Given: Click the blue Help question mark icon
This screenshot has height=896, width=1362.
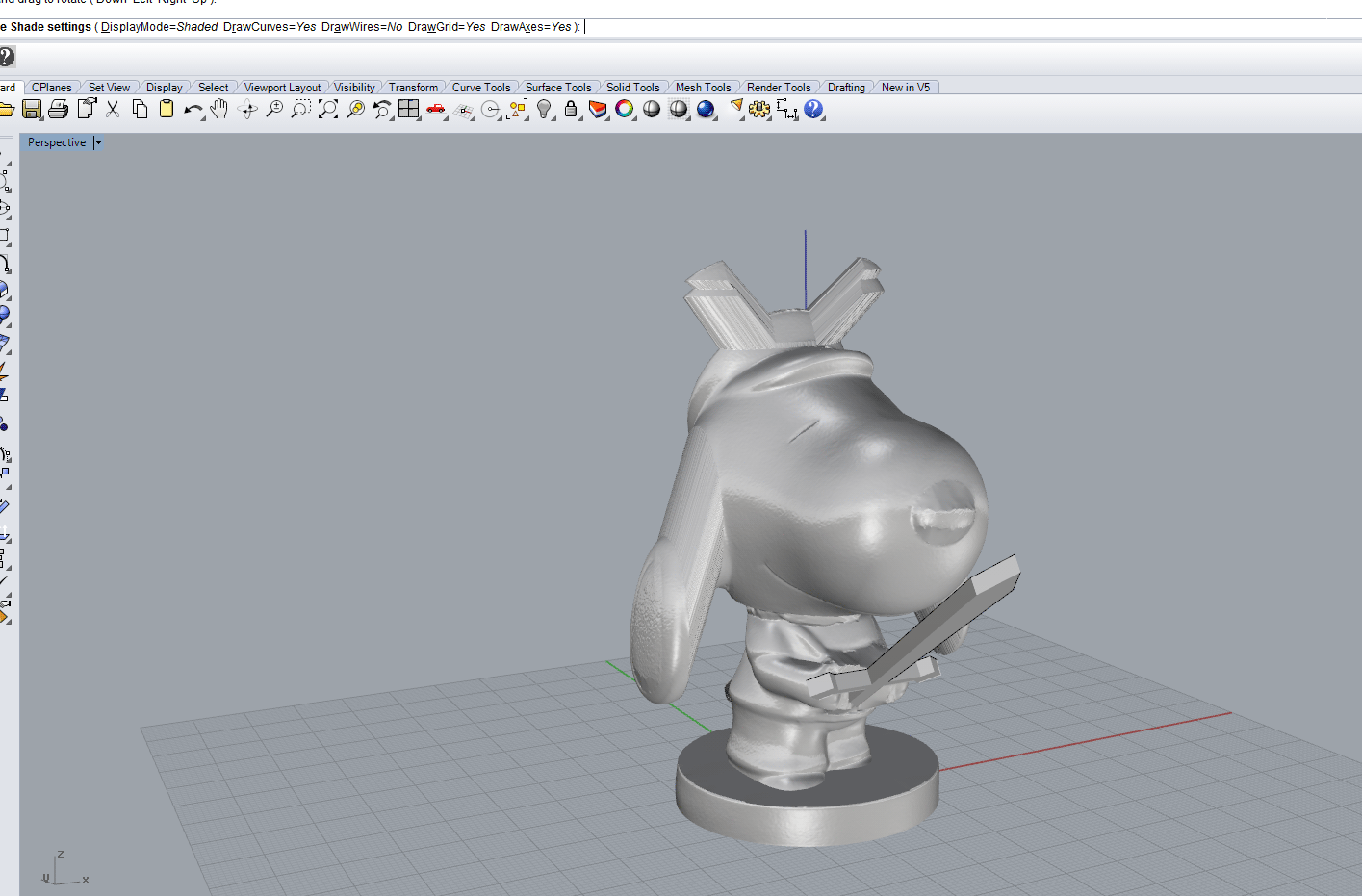Looking at the screenshot, I should (813, 110).
